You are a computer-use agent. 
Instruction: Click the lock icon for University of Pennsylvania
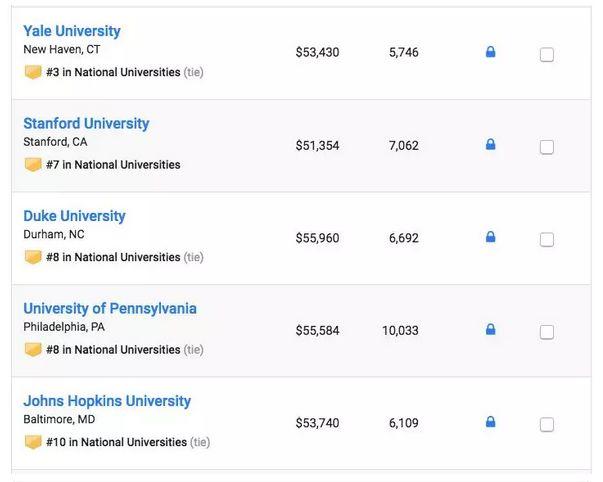(490, 329)
